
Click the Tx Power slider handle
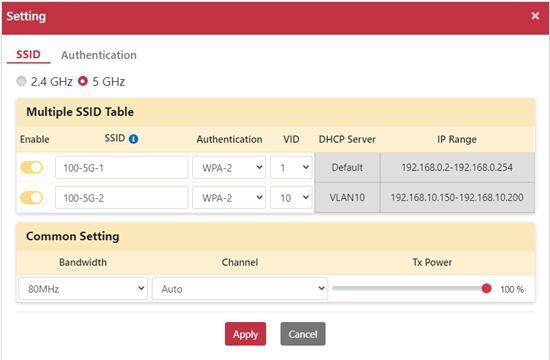(487, 288)
